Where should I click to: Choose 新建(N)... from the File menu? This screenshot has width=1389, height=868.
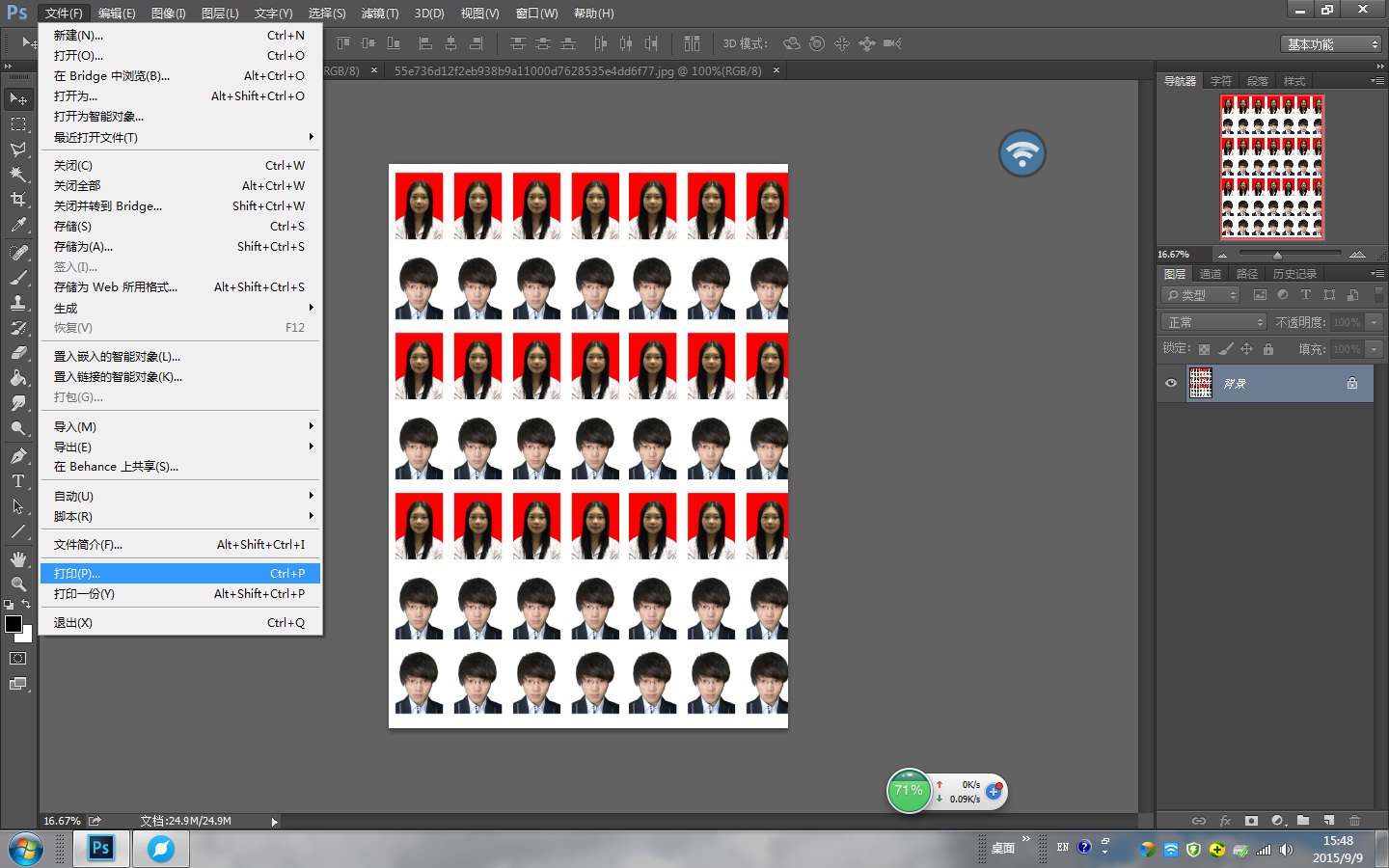180,35
